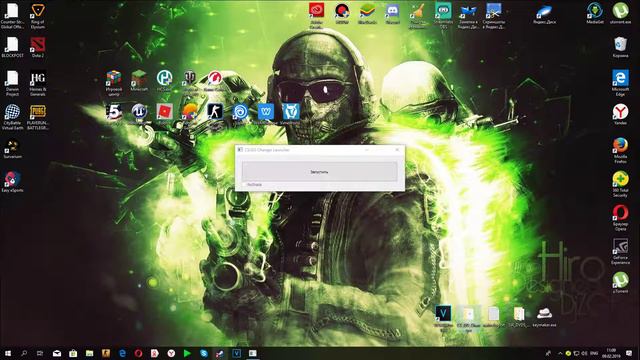Open Ring of Elysium shortcut

[x=38, y=16]
